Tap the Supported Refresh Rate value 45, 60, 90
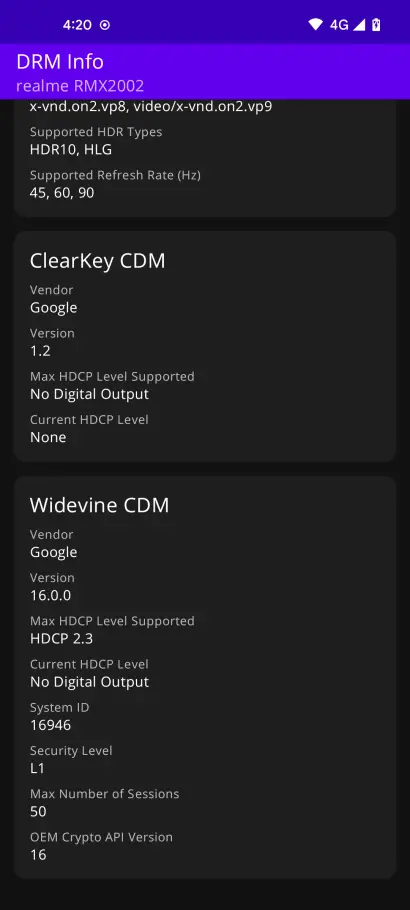Viewport: 410px width, 910px height. 62,193
